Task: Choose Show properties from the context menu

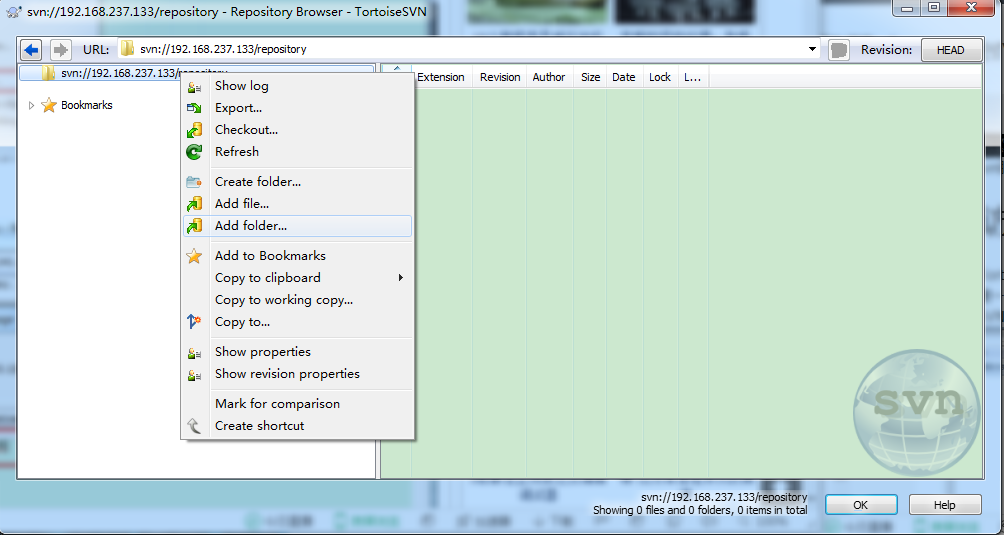Action: (x=298, y=351)
